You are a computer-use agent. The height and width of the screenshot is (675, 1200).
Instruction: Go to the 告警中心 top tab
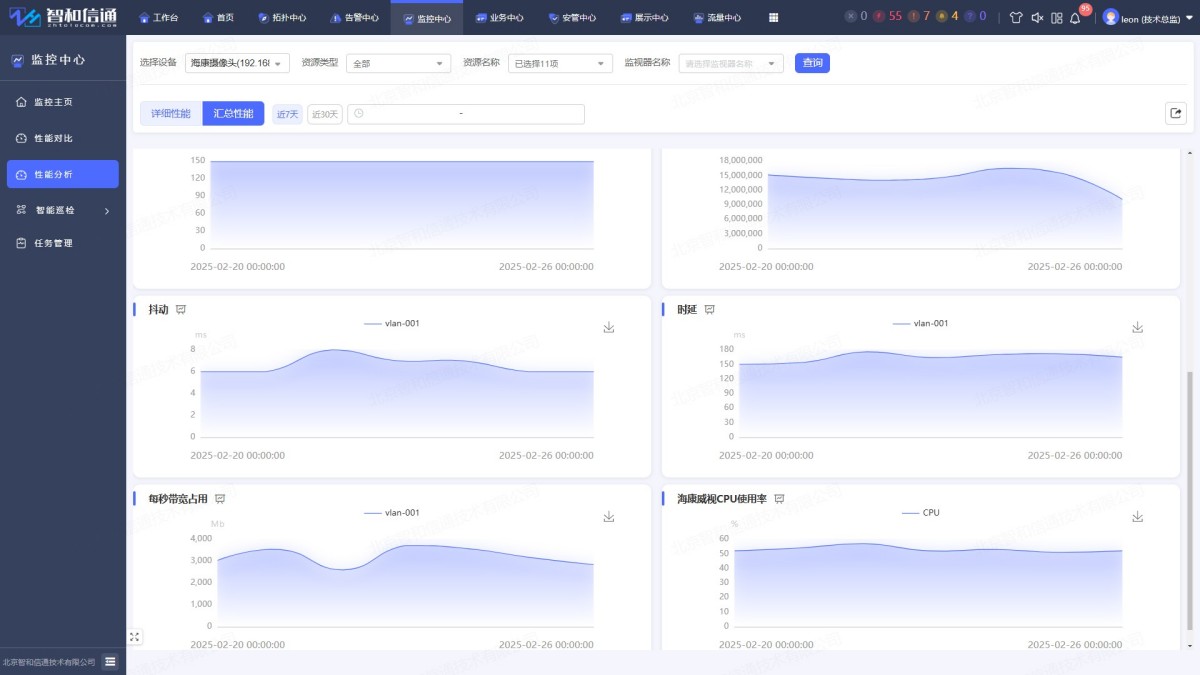(354, 18)
